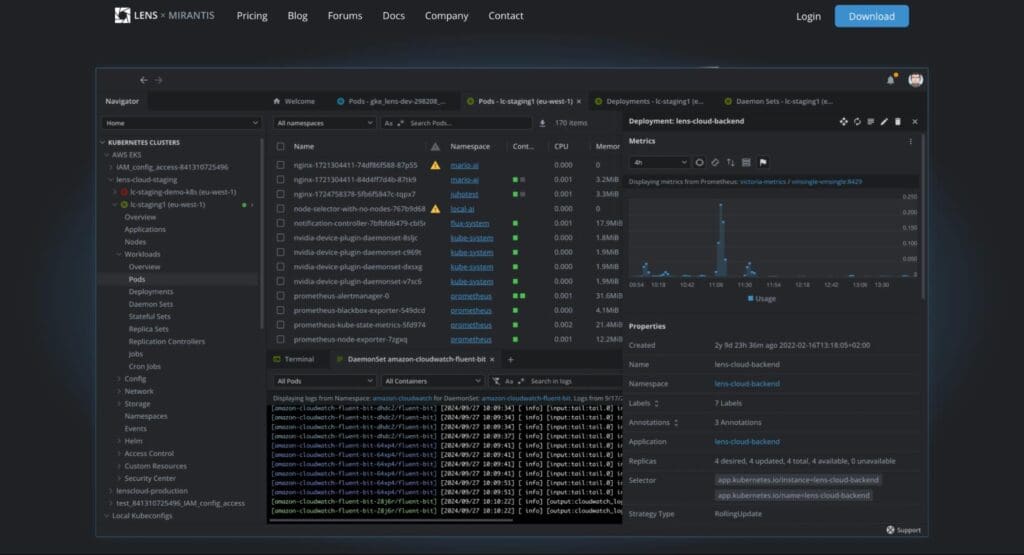Click the navigate back arrow icon
Image resolution: width=1024 pixels, height=555 pixels.
coord(143,80)
